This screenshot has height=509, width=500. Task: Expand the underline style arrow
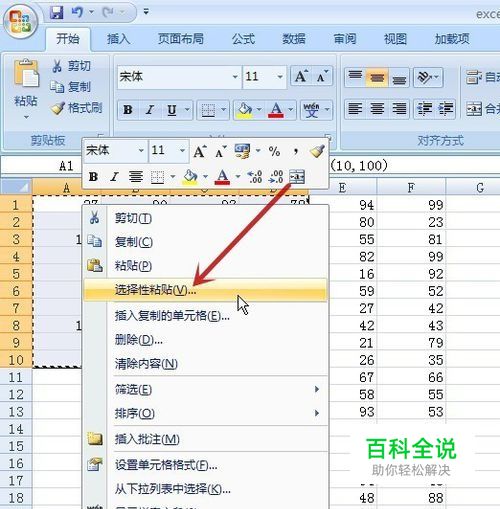point(187,109)
